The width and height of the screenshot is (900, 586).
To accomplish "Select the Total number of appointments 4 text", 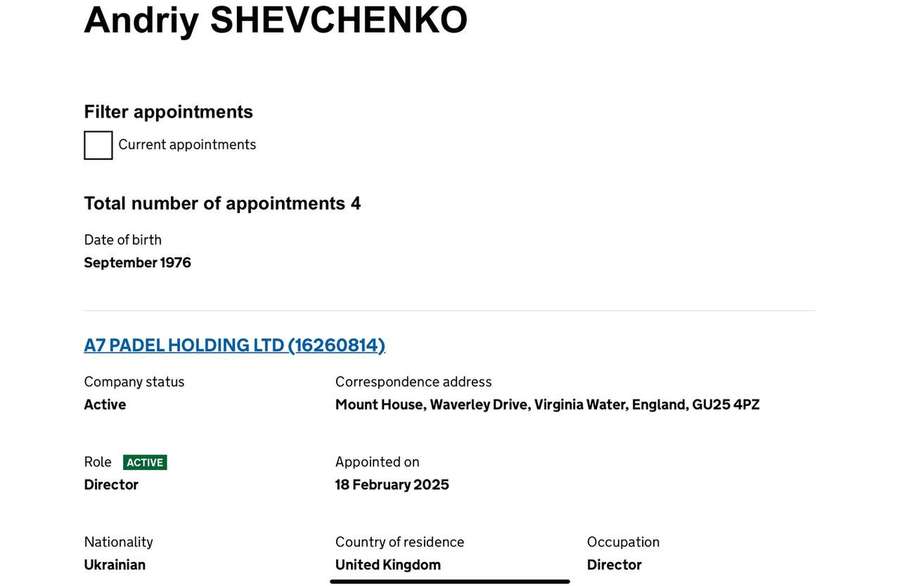I will 222,203.
